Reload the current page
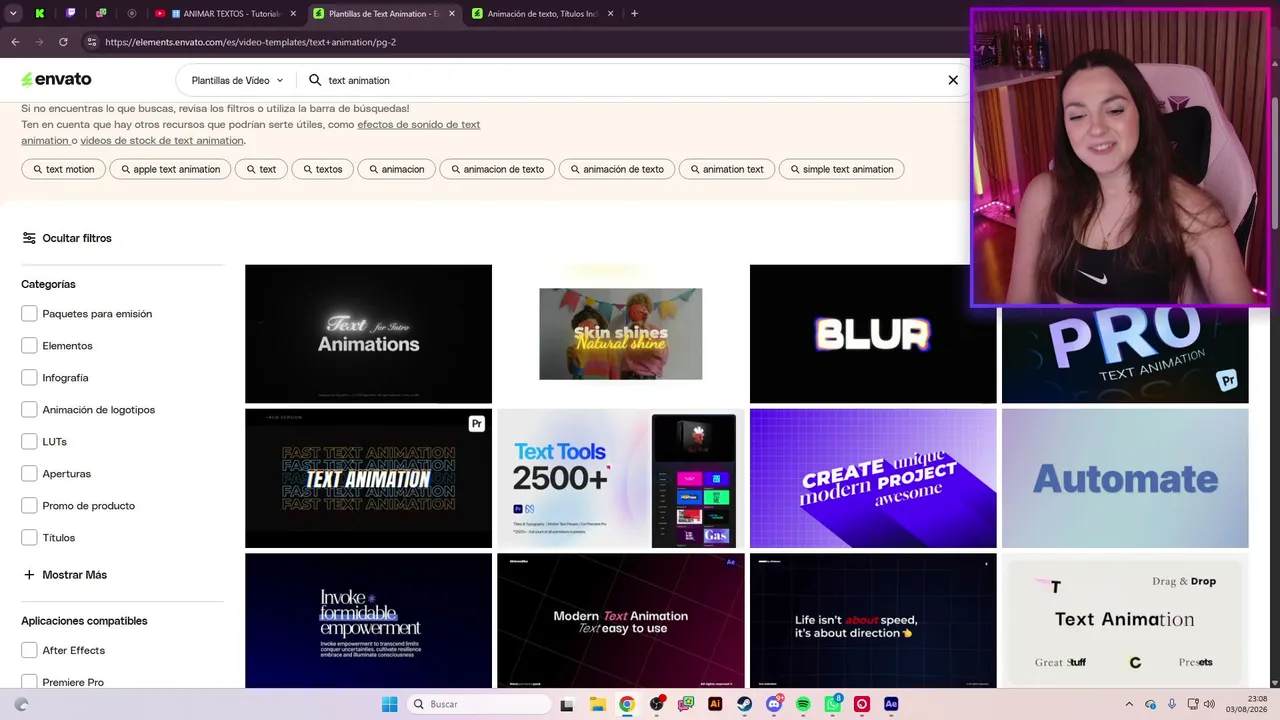 (x=63, y=42)
